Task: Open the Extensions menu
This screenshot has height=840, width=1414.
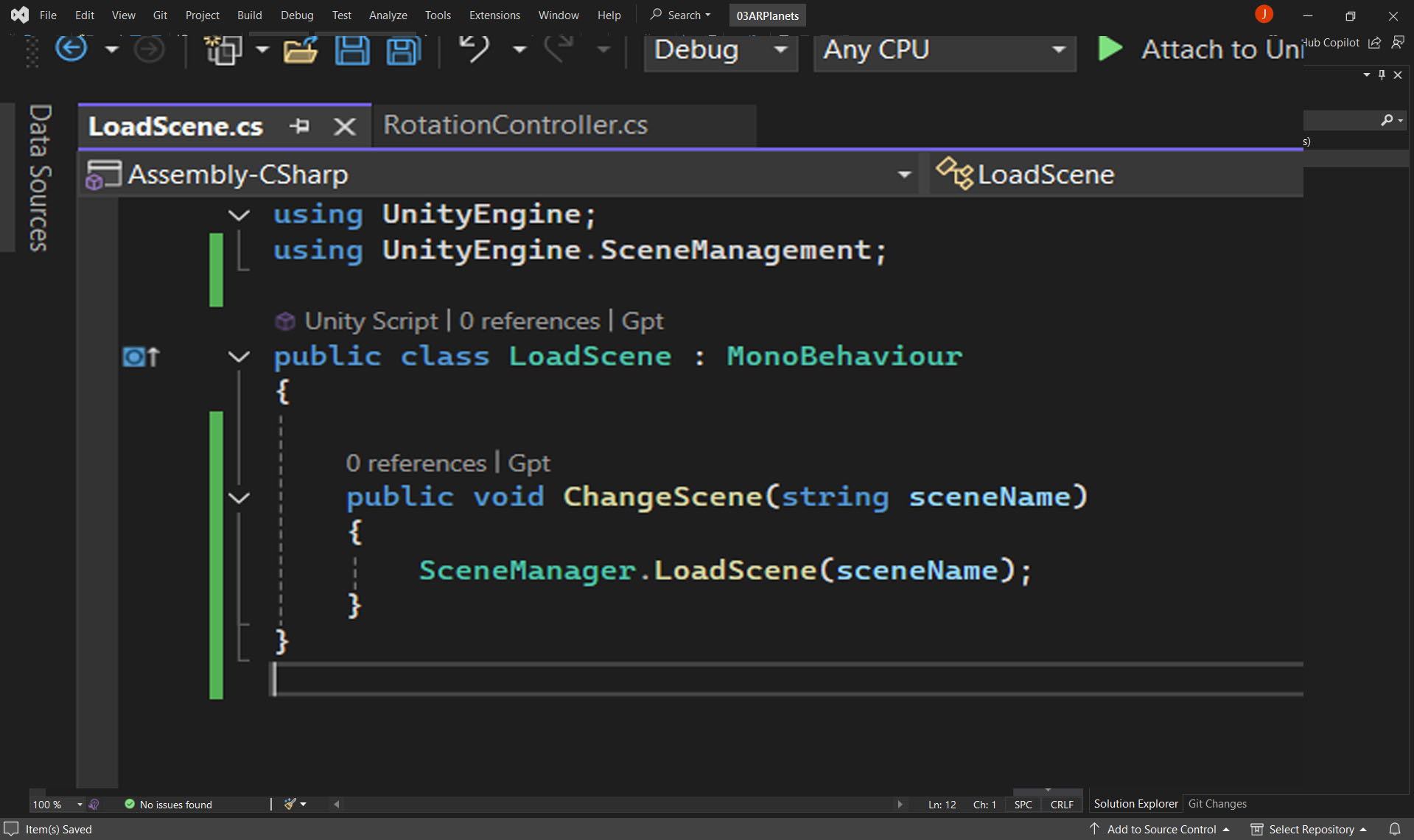Action: click(x=494, y=15)
